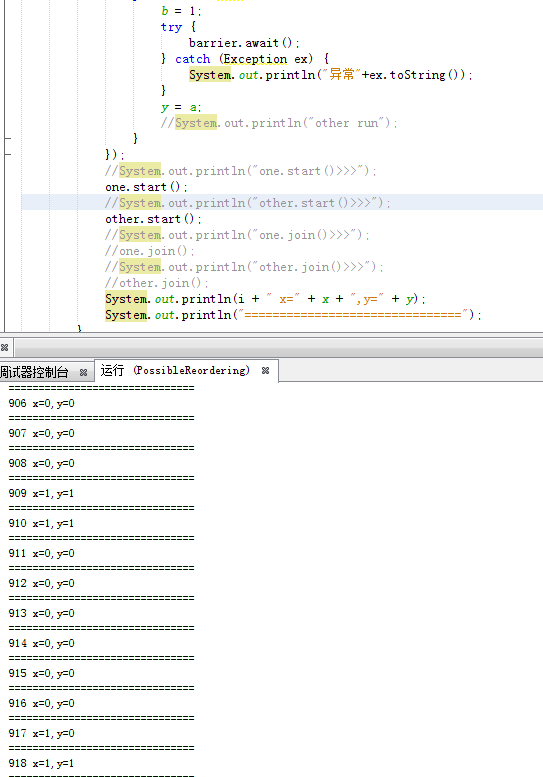Viewport: 543px width, 777px height.
Task: Click the commented '//one.join();' line
Action: coord(150,251)
